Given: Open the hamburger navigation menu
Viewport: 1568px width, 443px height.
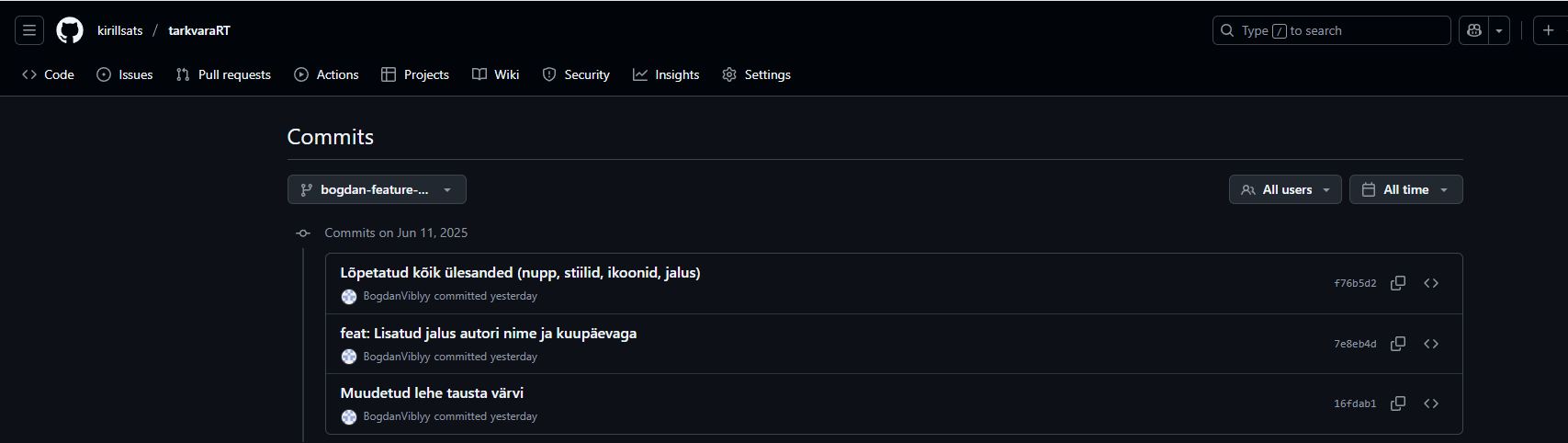Looking at the screenshot, I should tap(29, 30).
